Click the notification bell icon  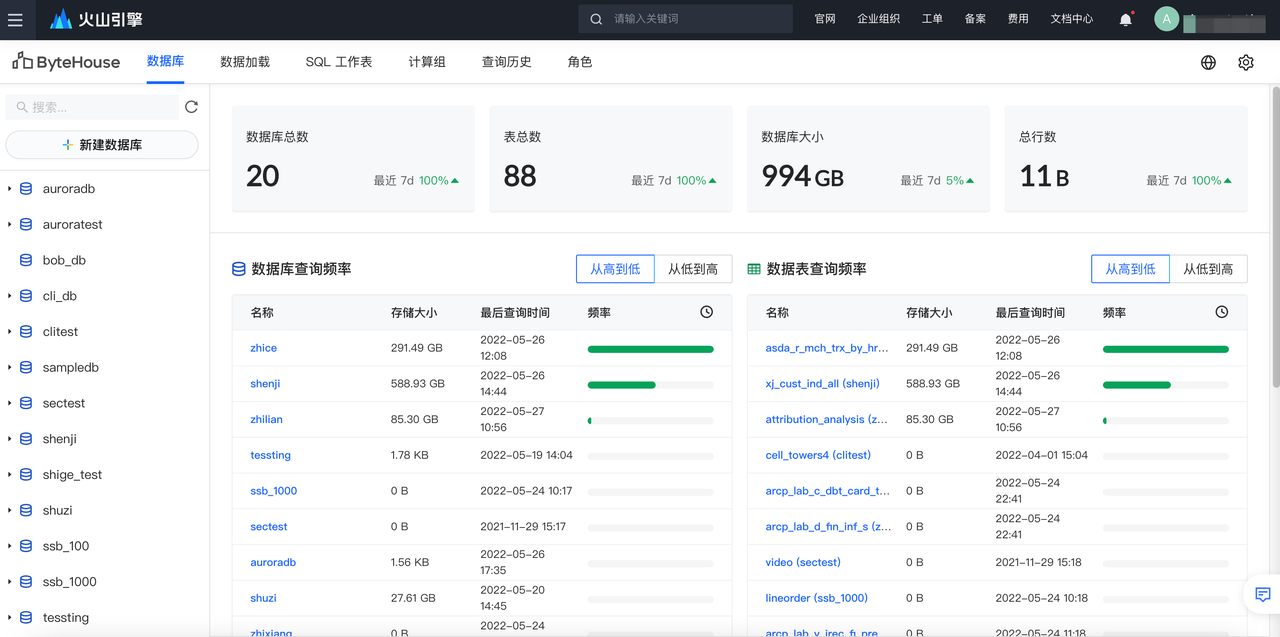(1125, 19)
